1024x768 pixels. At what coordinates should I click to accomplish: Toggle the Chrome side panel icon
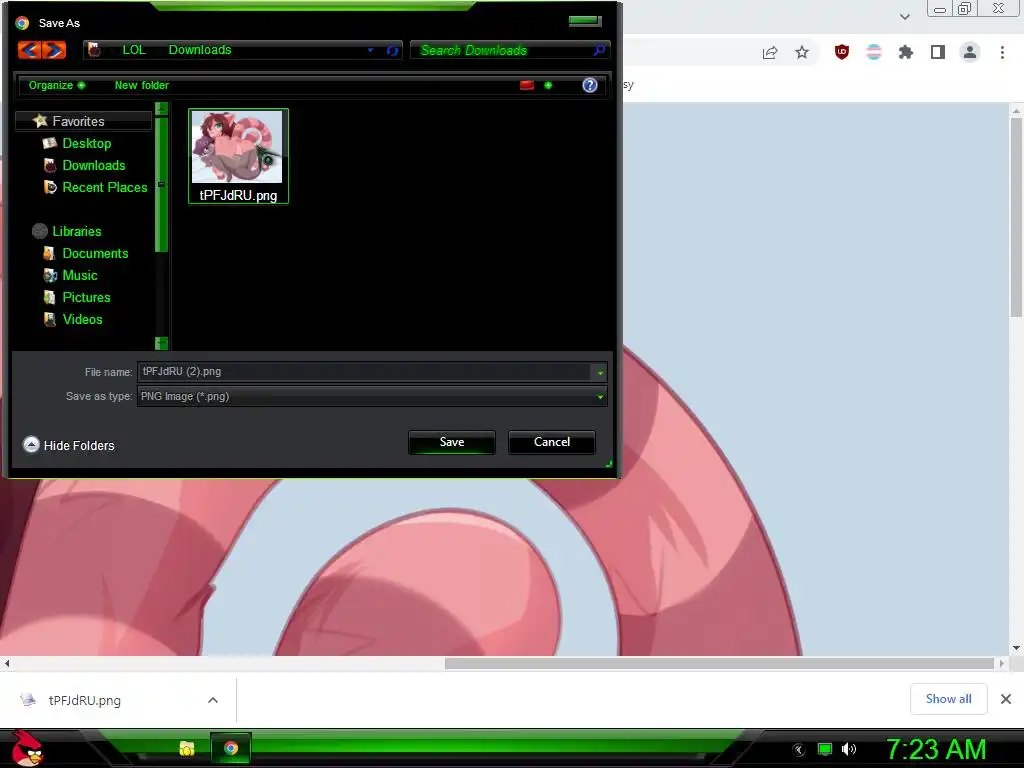(938, 52)
